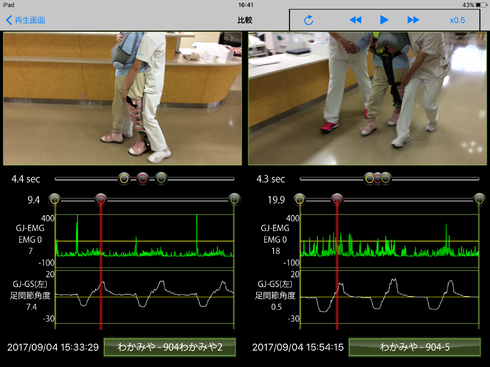Tap the right EMG green waveform chart
The height and width of the screenshot is (367, 490).
[389, 241]
